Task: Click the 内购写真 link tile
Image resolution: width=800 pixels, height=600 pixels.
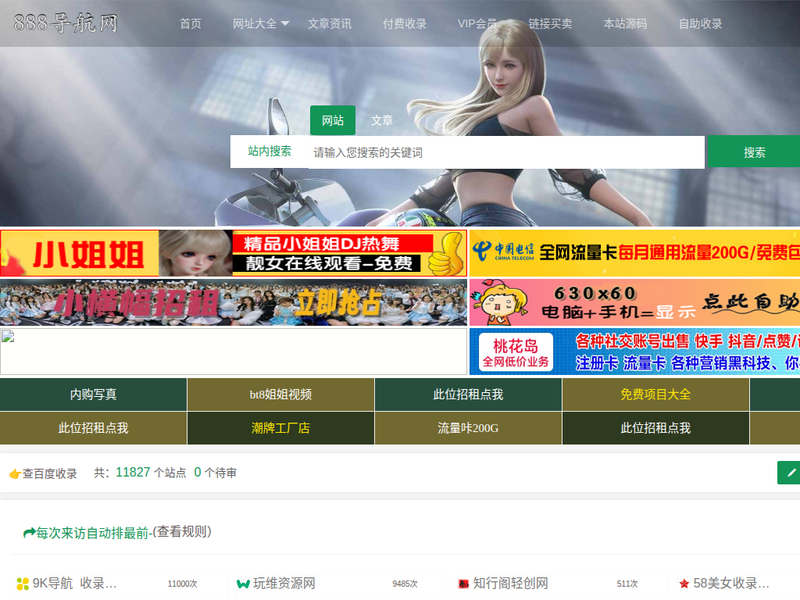Action: pyautogui.click(x=93, y=394)
